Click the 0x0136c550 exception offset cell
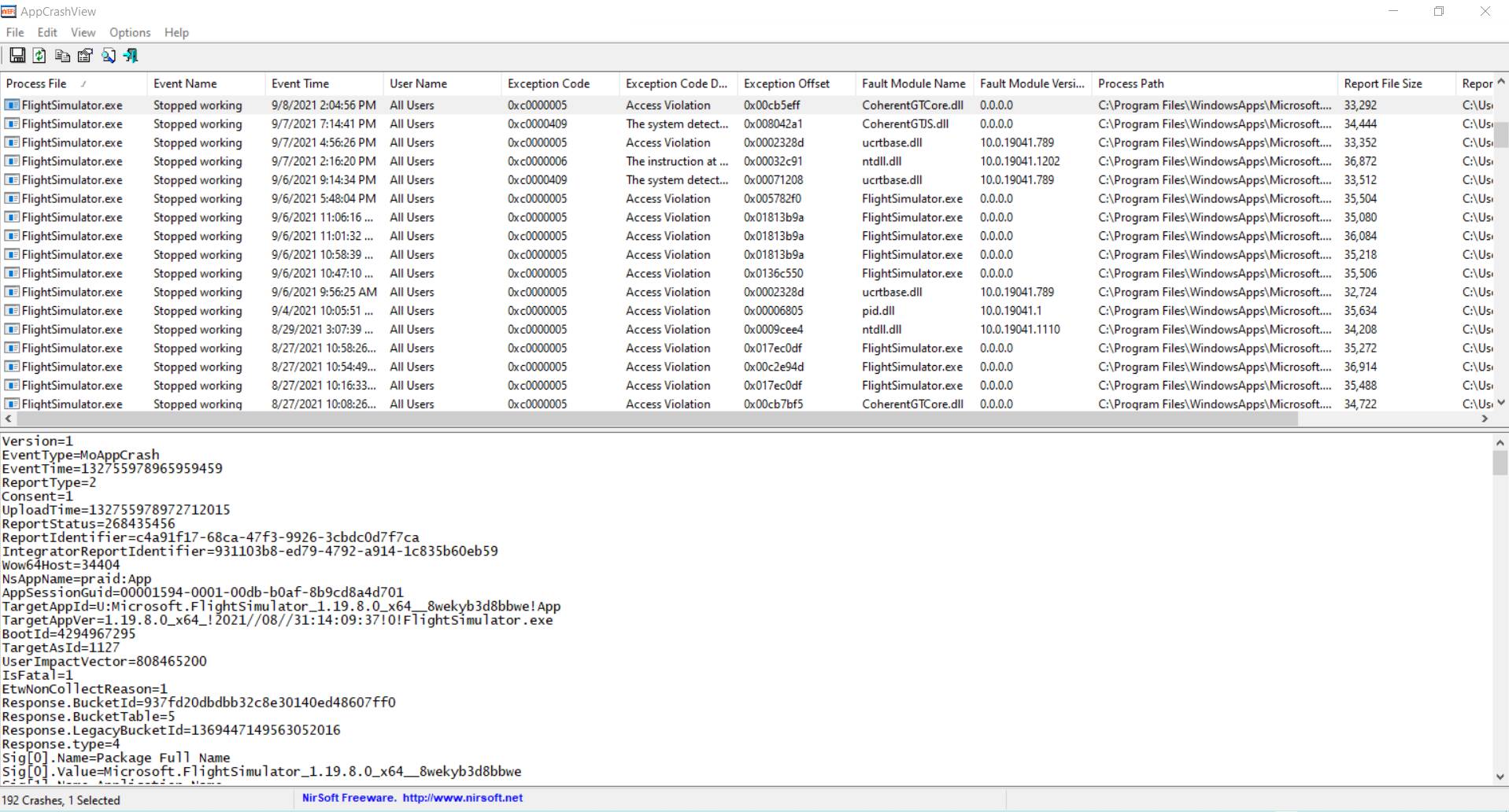This screenshot has height=812, width=1509. pyautogui.click(x=774, y=273)
